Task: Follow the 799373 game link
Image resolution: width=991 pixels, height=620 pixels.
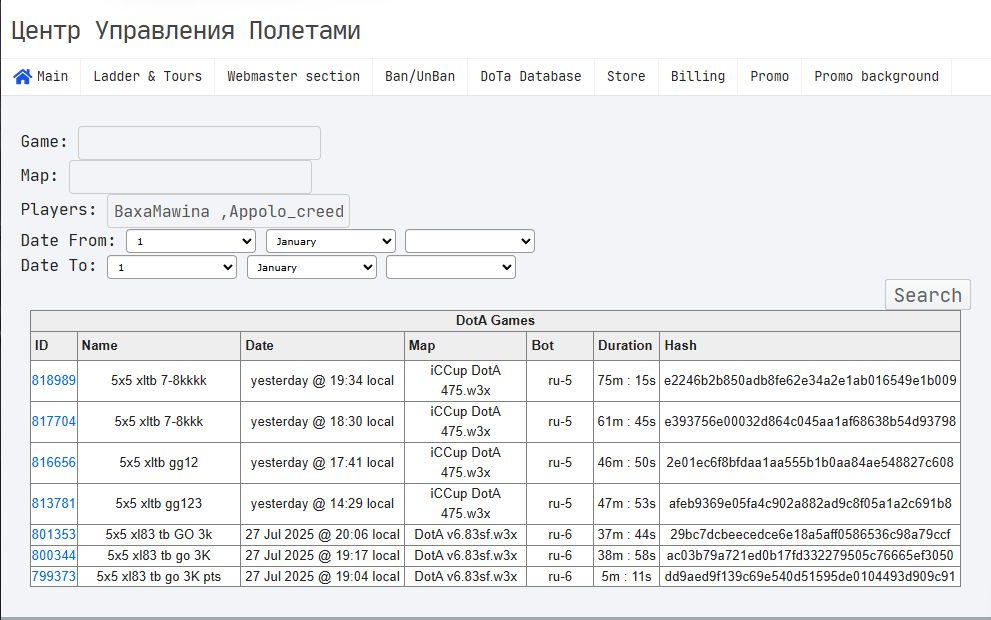Action: (54, 576)
